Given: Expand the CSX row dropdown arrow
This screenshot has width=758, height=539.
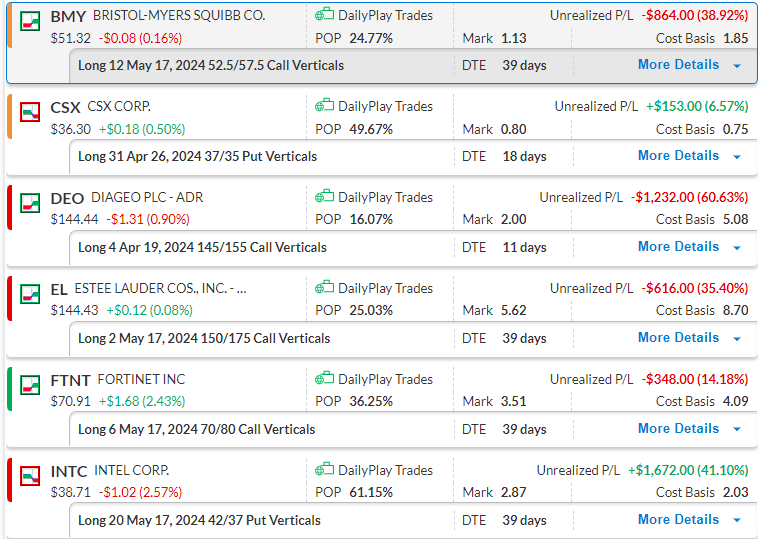Looking at the screenshot, I should pos(737,157).
